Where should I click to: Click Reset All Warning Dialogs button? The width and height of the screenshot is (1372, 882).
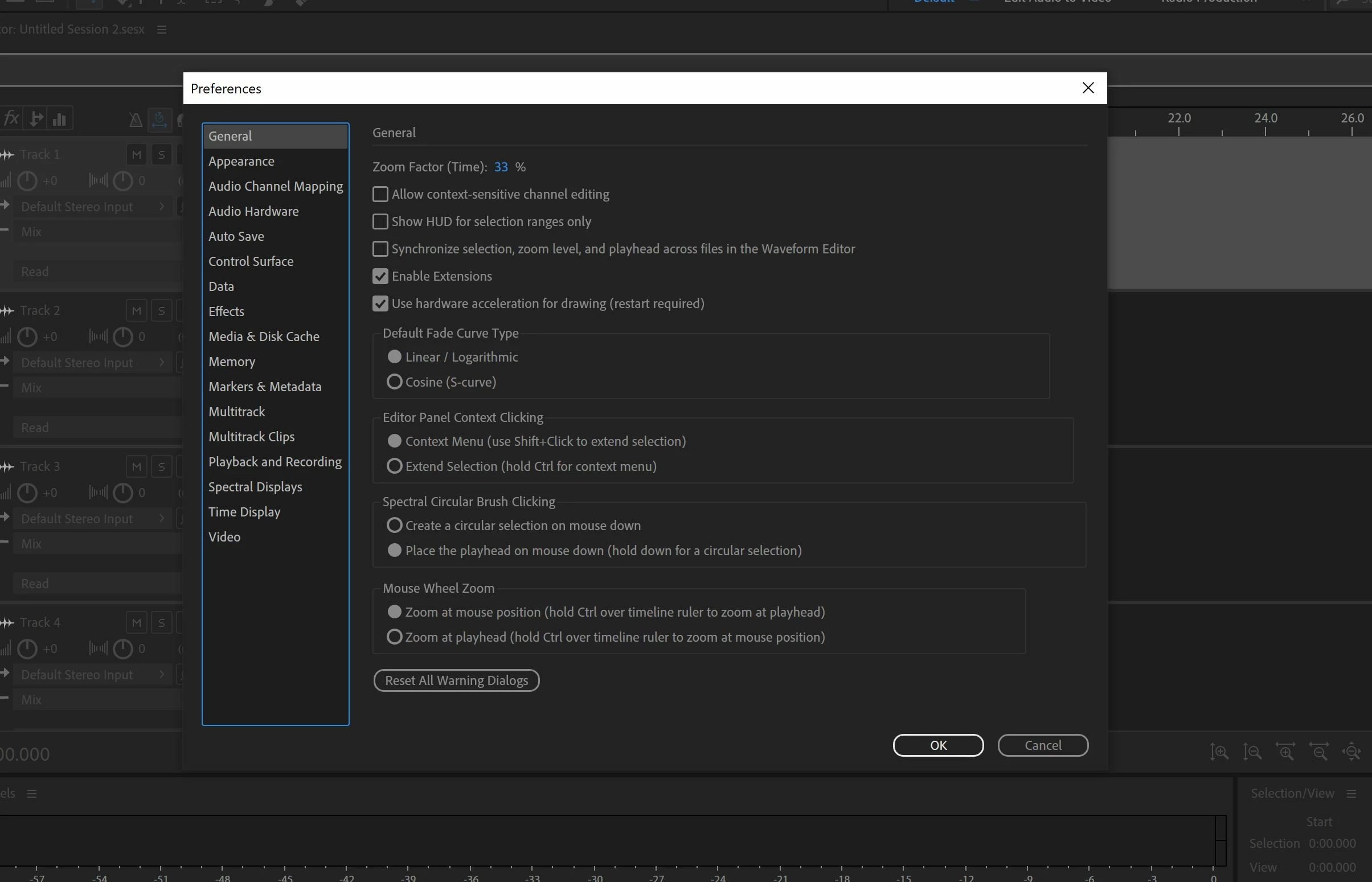click(x=456, y=680)
